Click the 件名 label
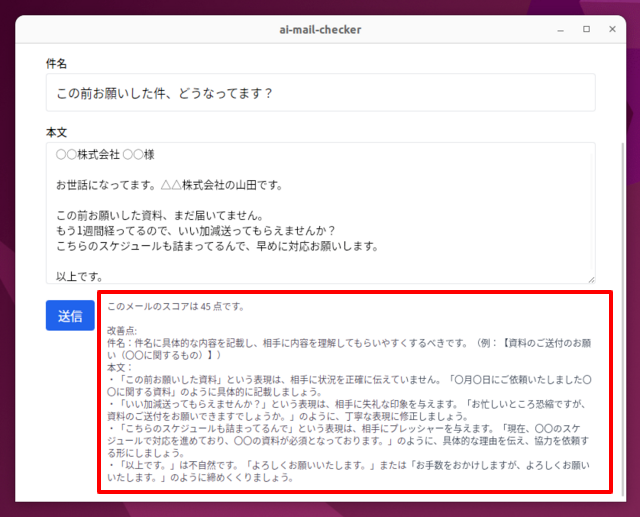The height and width of the screenshot is (517, 640). [56, 63]
